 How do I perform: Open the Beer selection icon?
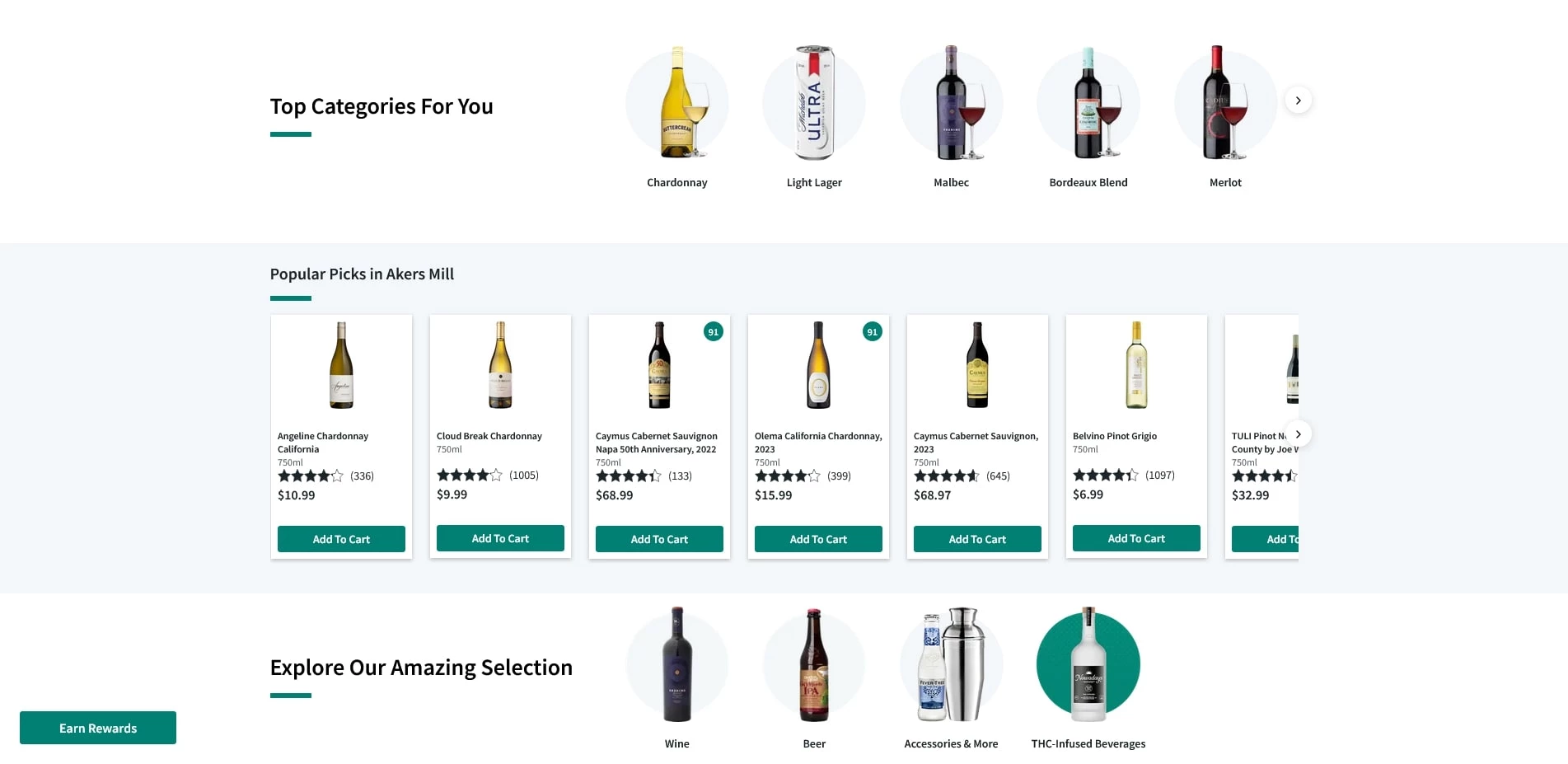click(x=814, y=664)
